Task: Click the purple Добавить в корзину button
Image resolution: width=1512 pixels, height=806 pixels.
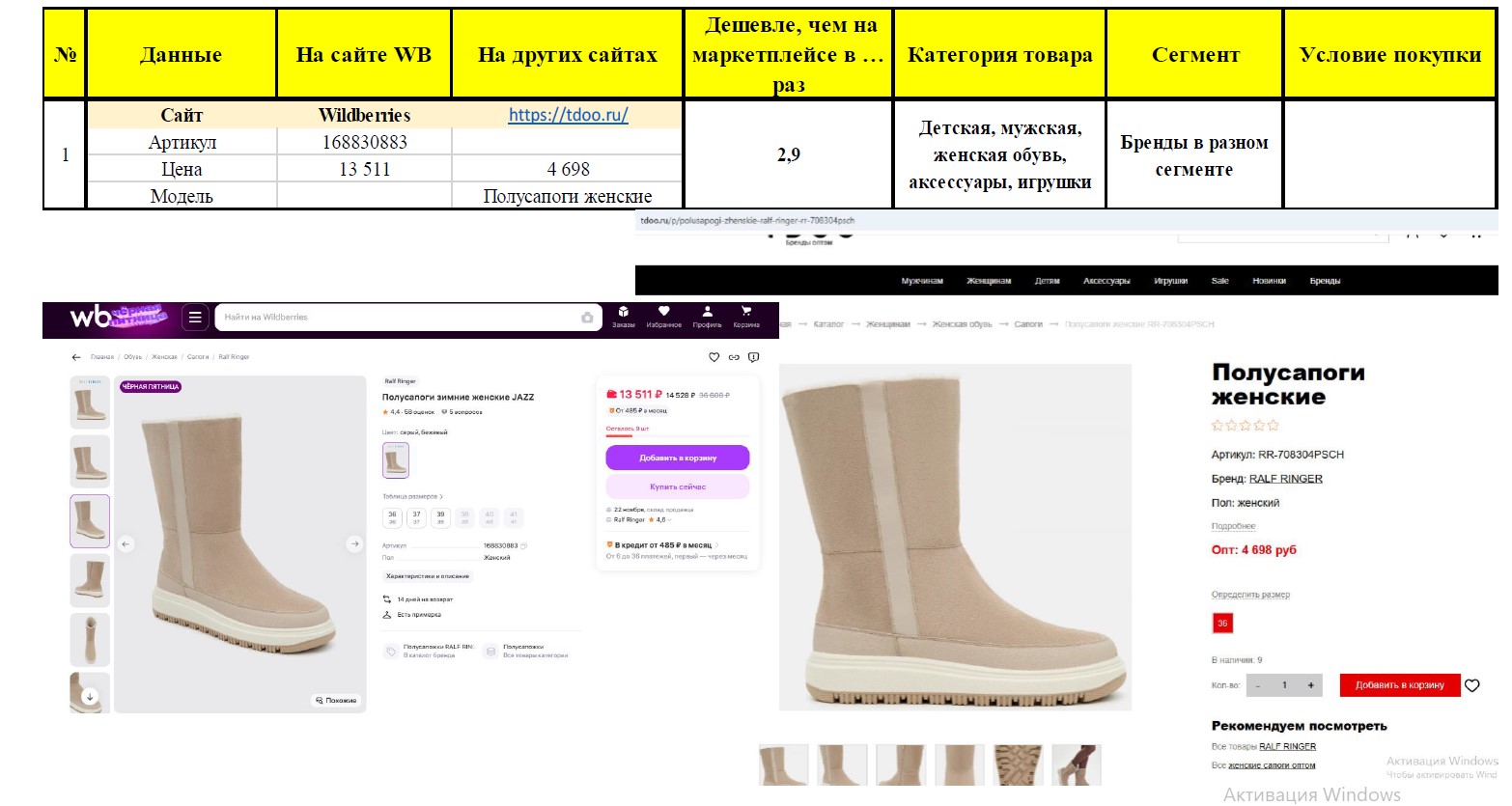Action: pos(678,458)
